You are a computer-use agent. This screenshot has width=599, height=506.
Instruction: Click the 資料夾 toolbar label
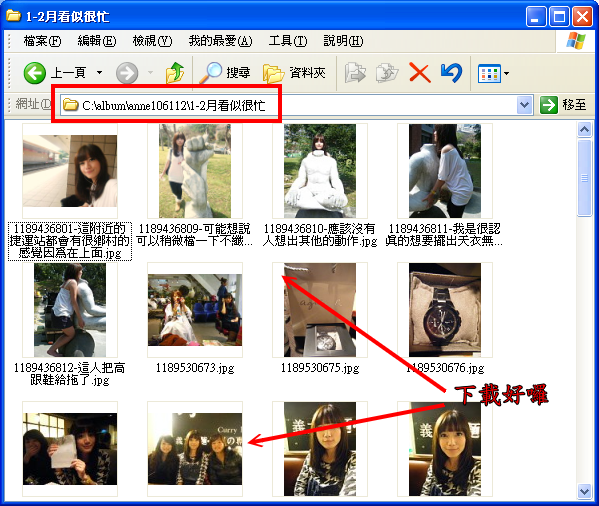(307, 73)
